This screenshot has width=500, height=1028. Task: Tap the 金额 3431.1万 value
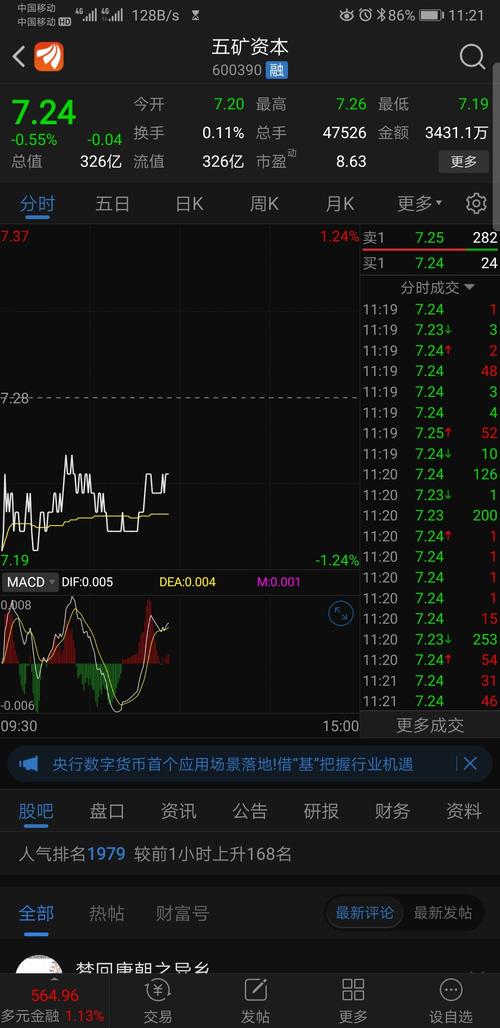[456, 133]
